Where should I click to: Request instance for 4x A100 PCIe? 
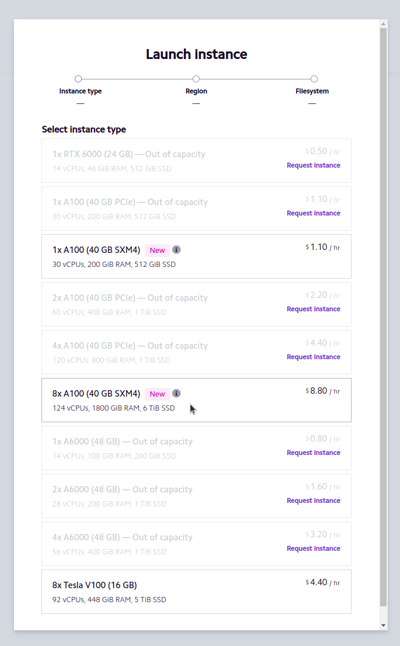[x=313, y=357]
